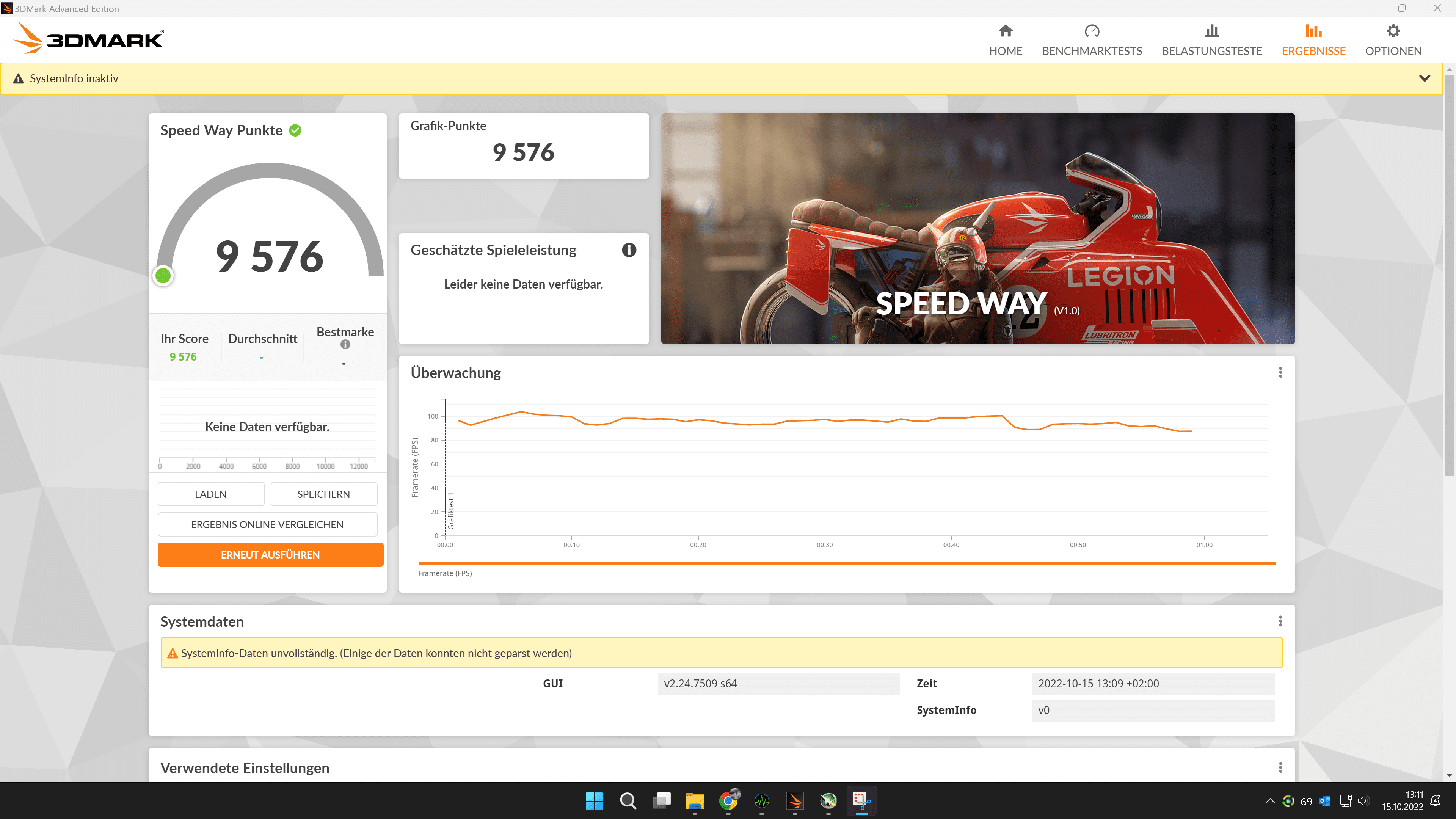This screenshot has width=1456, height=819.
Task: Open the Systemdaten panel three-dot menu
Action: pyautogui.click(x=1280, y=621)
